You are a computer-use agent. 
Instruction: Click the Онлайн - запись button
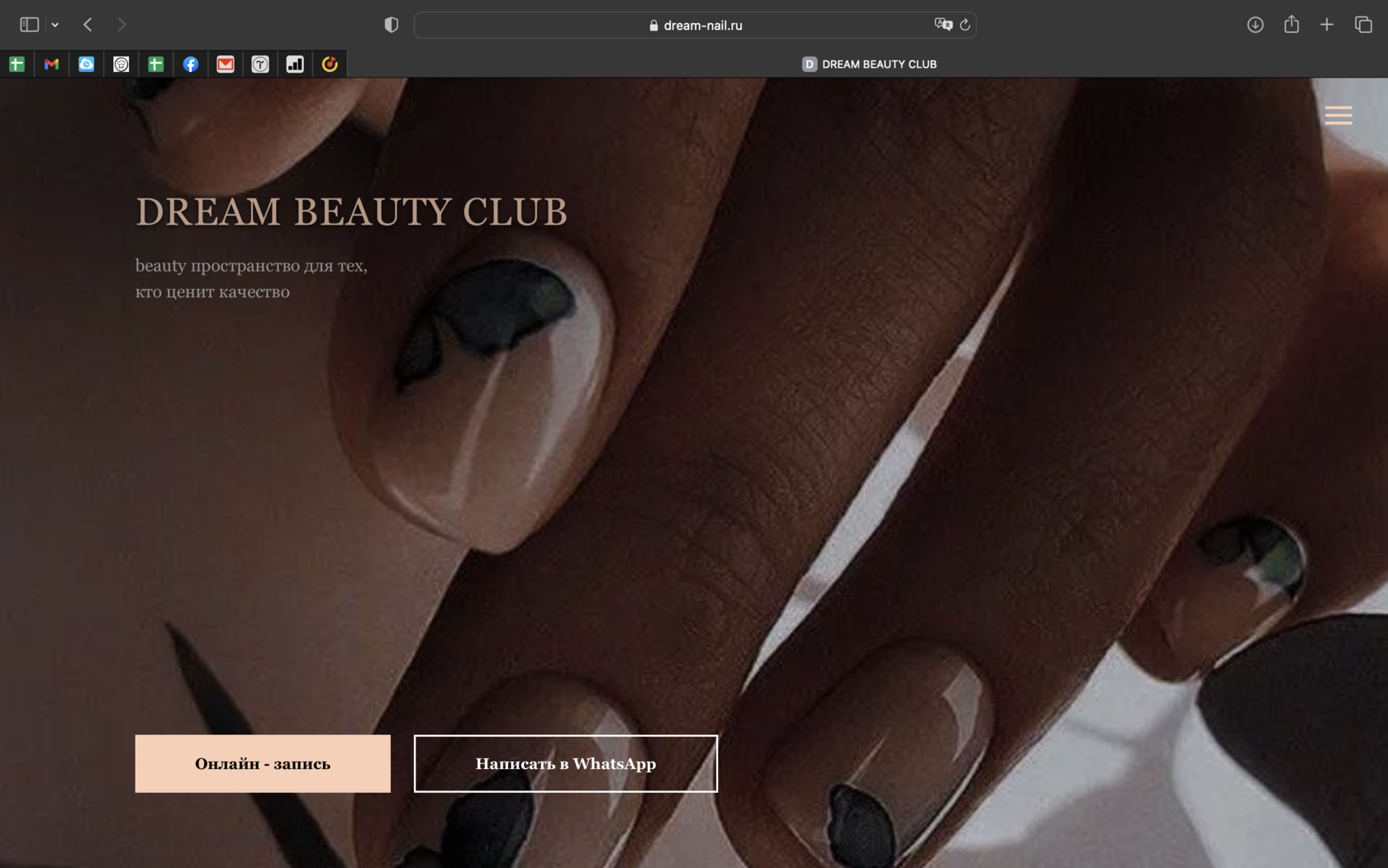[263, 764]
